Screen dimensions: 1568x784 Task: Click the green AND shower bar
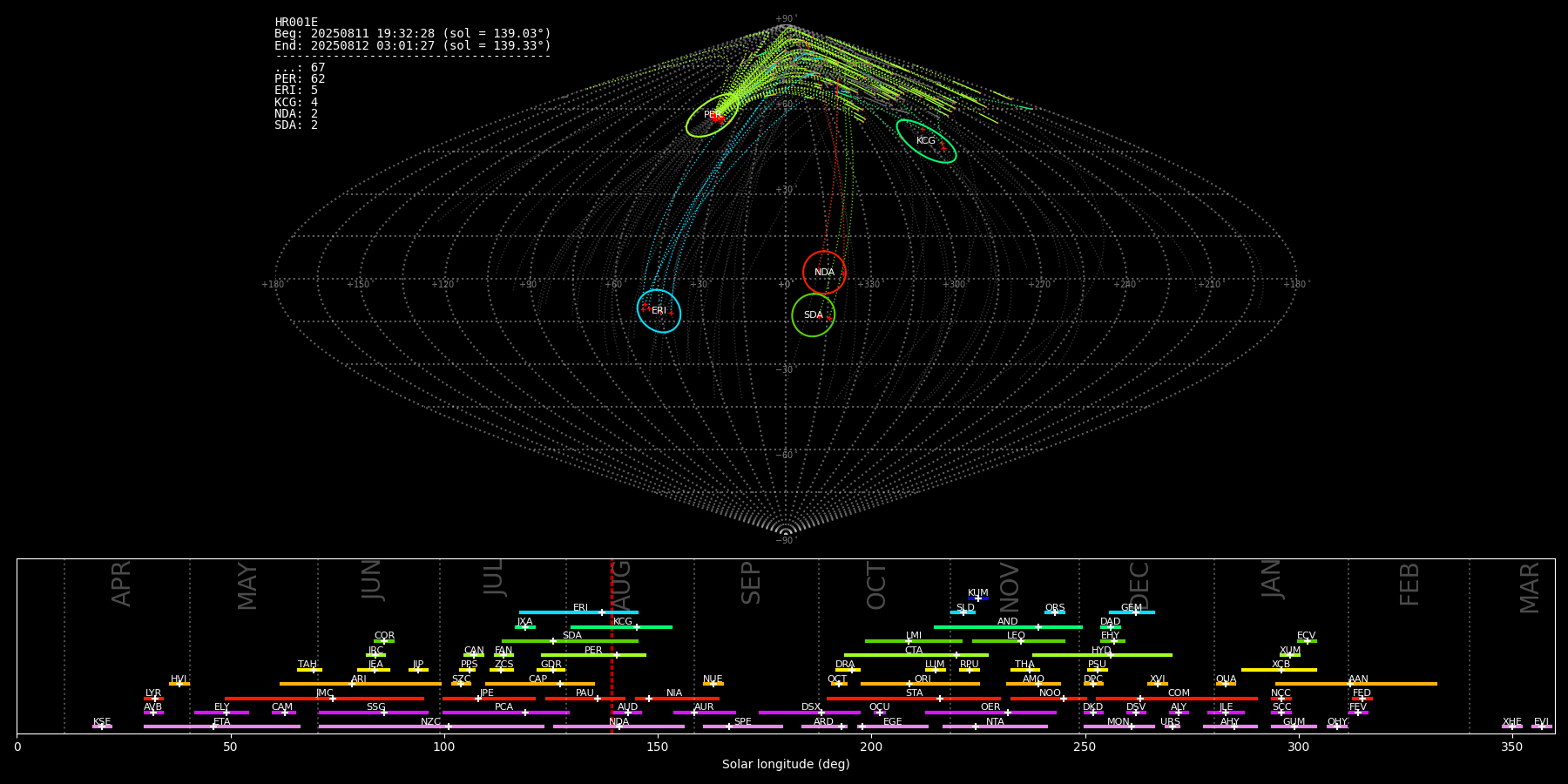[x=1008, y=626]
